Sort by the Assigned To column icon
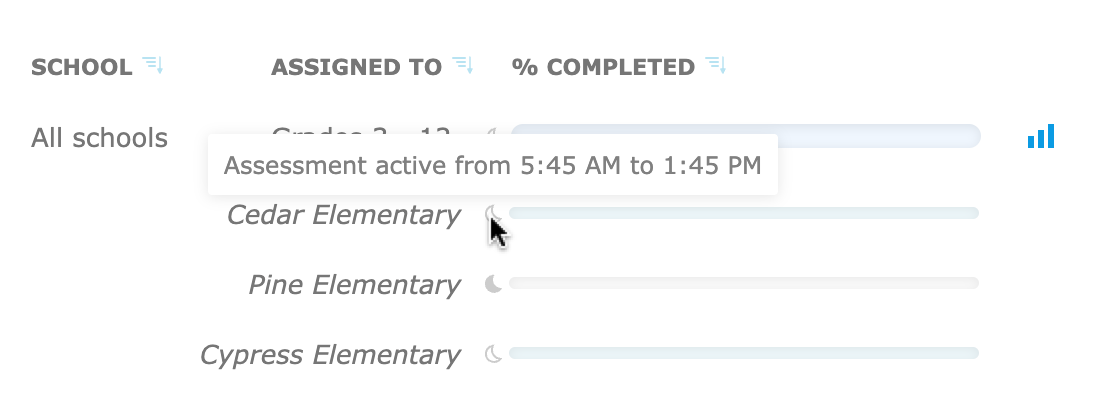 tap(462, 66)
